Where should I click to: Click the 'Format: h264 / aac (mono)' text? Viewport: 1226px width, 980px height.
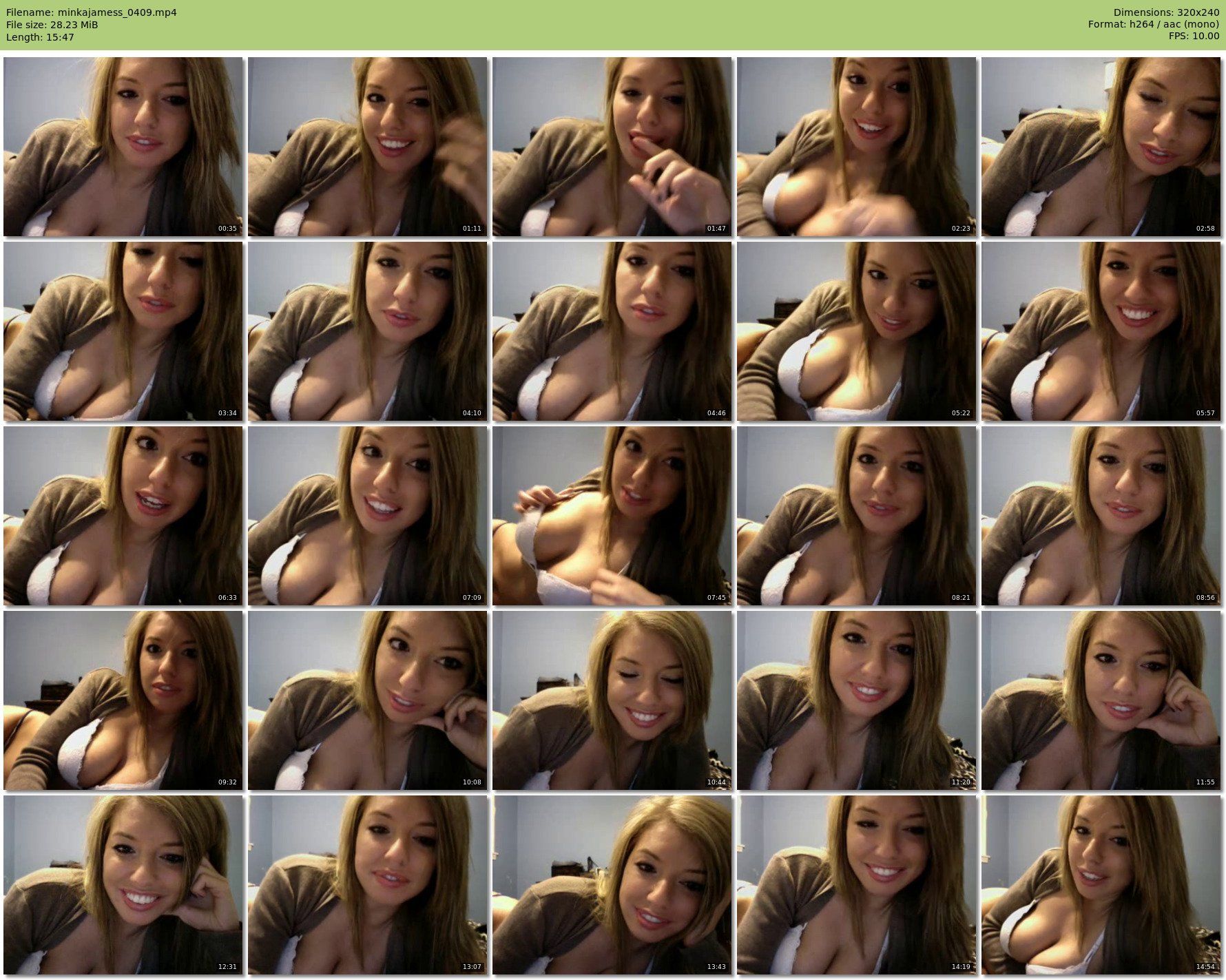pos(1154,25)
